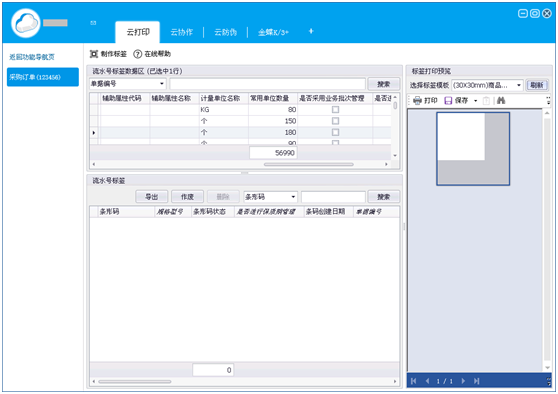Click preview pane vertical scrollbar
The image size is (558, 394).
click(x=547, y=240)
